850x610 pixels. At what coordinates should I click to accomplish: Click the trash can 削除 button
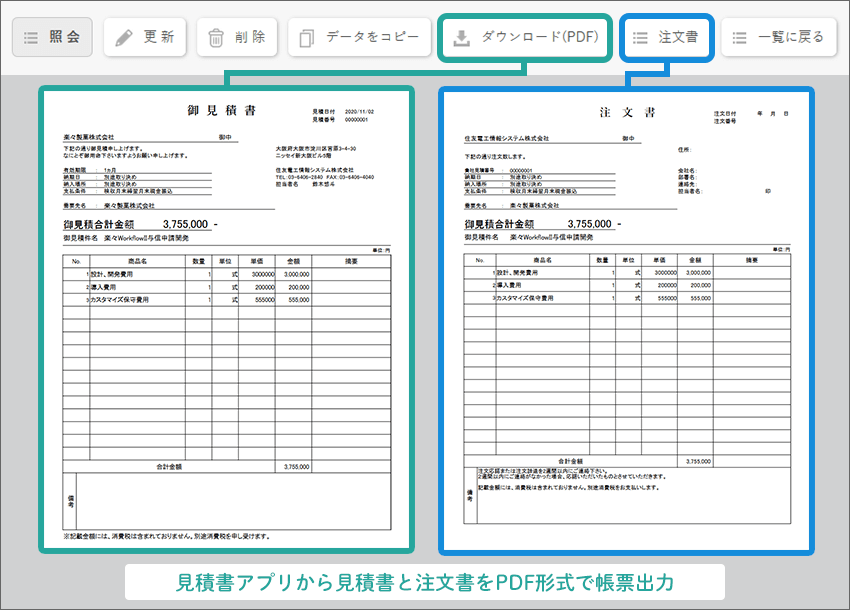pyautogui.click(x=237, y=37)
